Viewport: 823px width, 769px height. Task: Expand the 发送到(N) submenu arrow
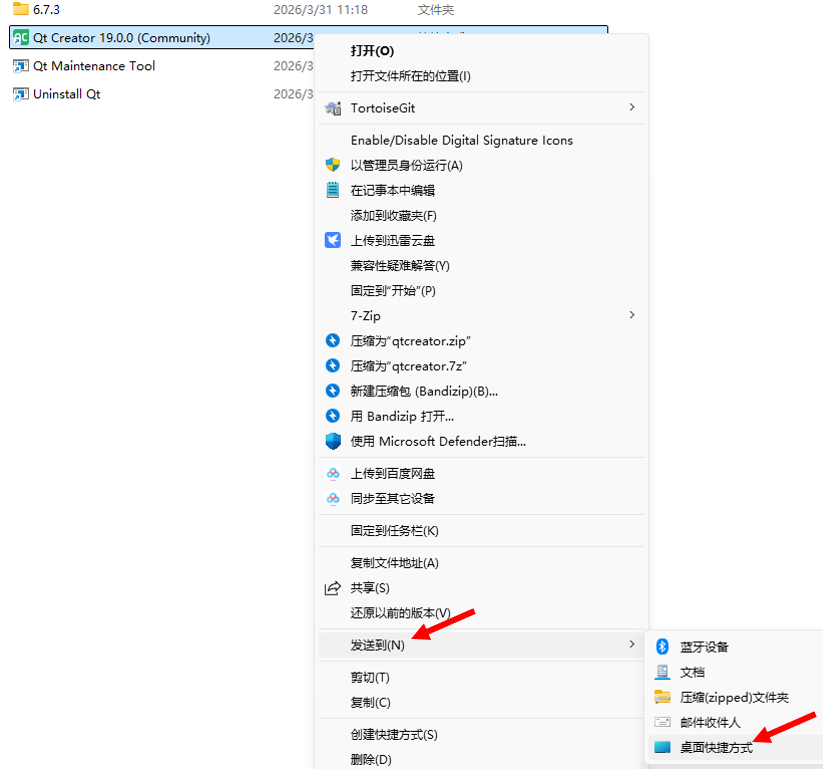coord(632,644)
